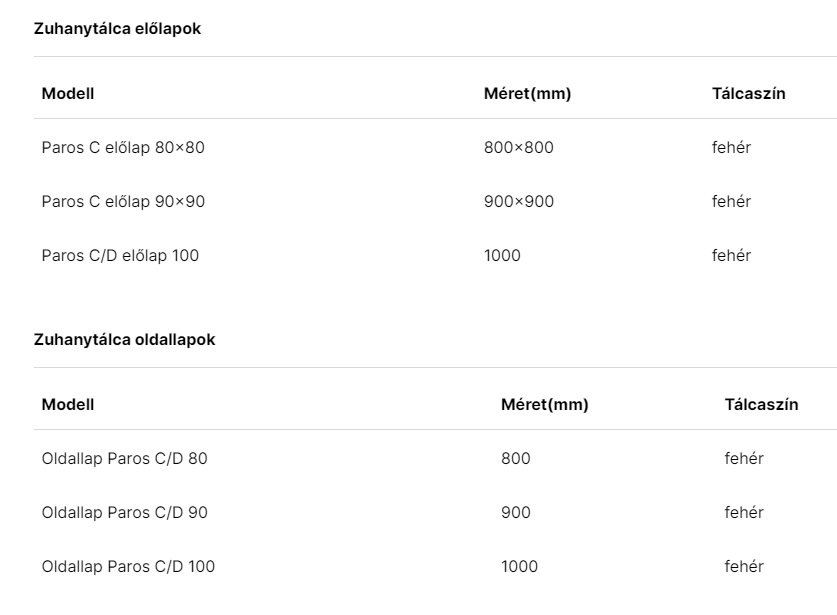This screenshot has width=837, height=615.
Task: Select Modell header in the előlapok table
Action: (68, 94)
